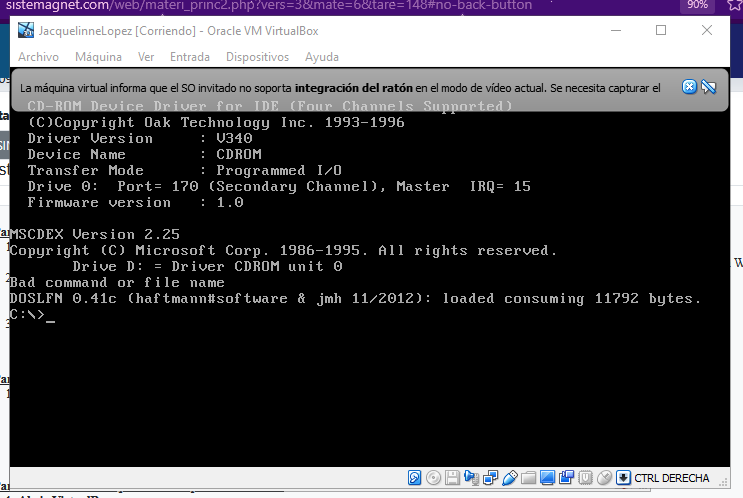Dismiss the mouse integration notification
743x498 pixels.
[x=689, y=87]
